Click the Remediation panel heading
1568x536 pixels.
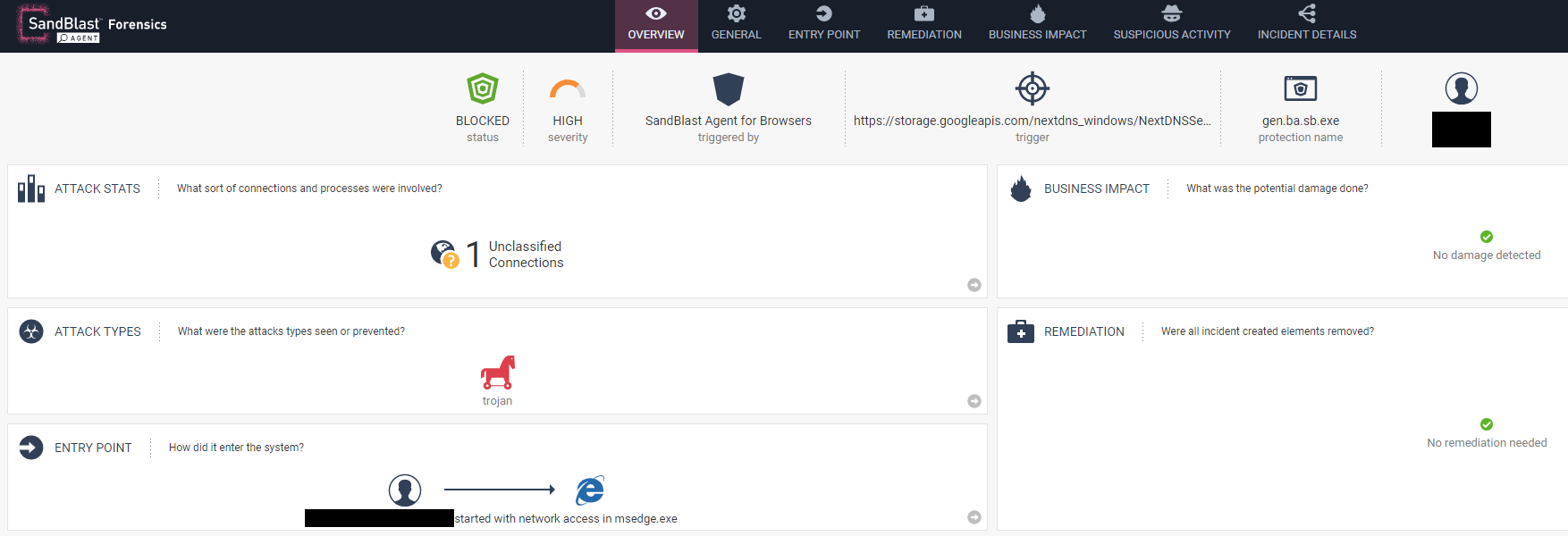point(1084,331)
